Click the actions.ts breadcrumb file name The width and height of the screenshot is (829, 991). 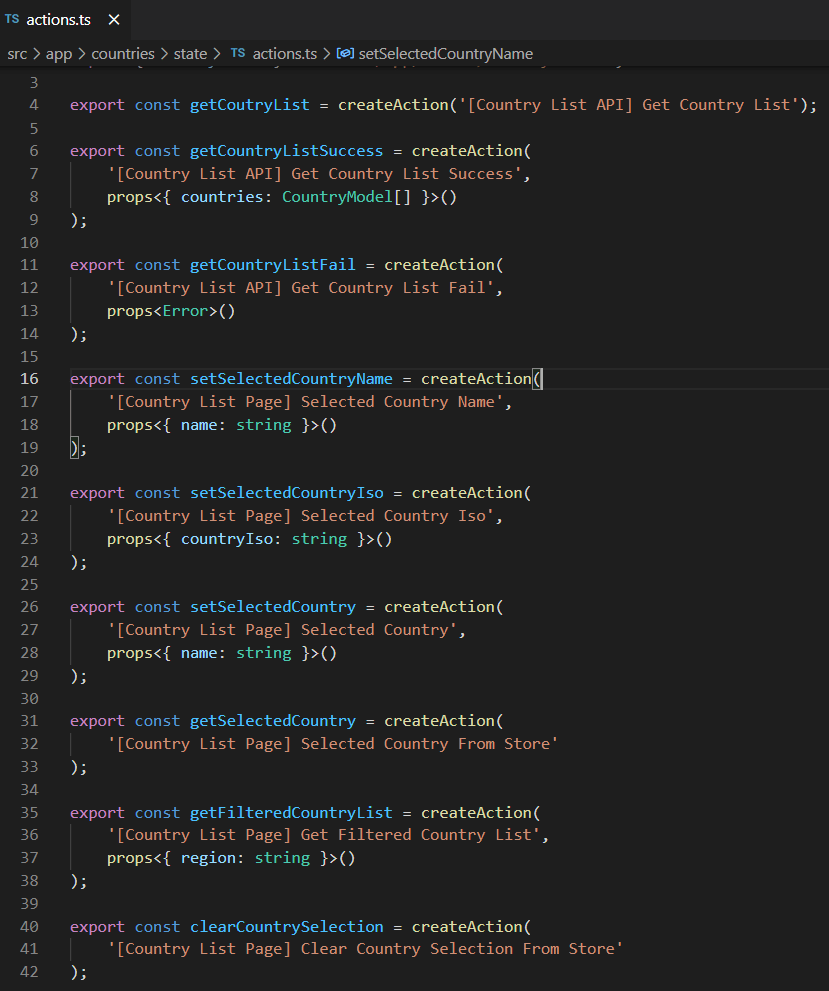point(286,53)
